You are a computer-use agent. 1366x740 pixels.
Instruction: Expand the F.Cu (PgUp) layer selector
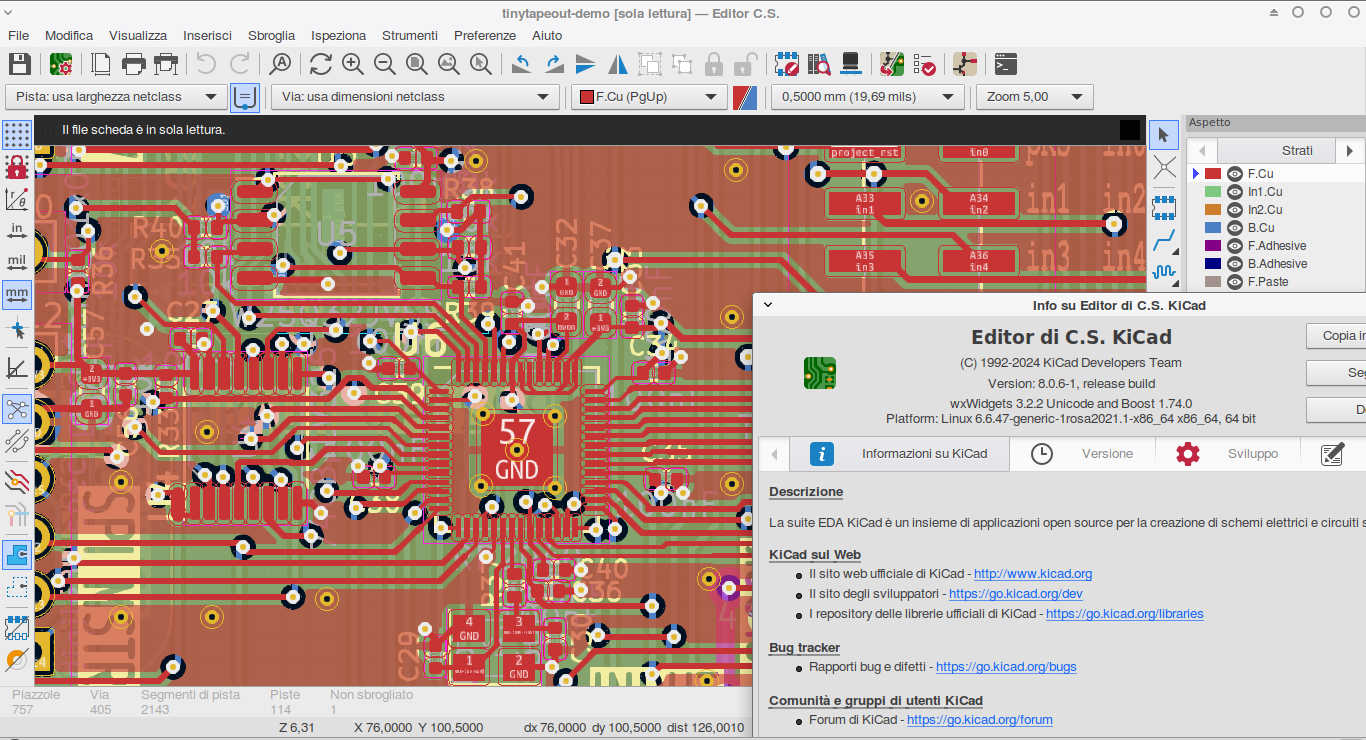coord(648,97)
